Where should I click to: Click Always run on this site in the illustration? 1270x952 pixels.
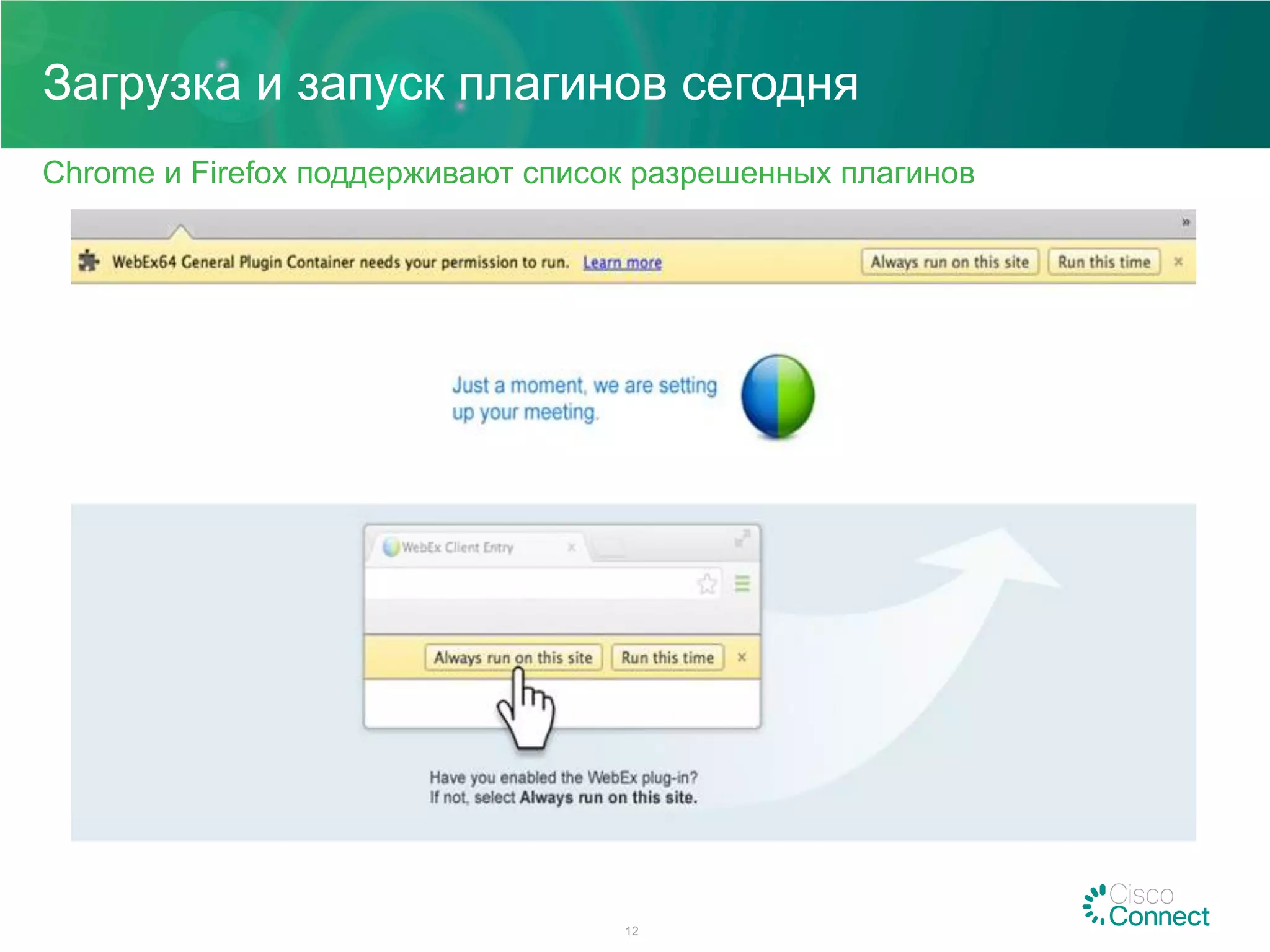tap(513, 657)
